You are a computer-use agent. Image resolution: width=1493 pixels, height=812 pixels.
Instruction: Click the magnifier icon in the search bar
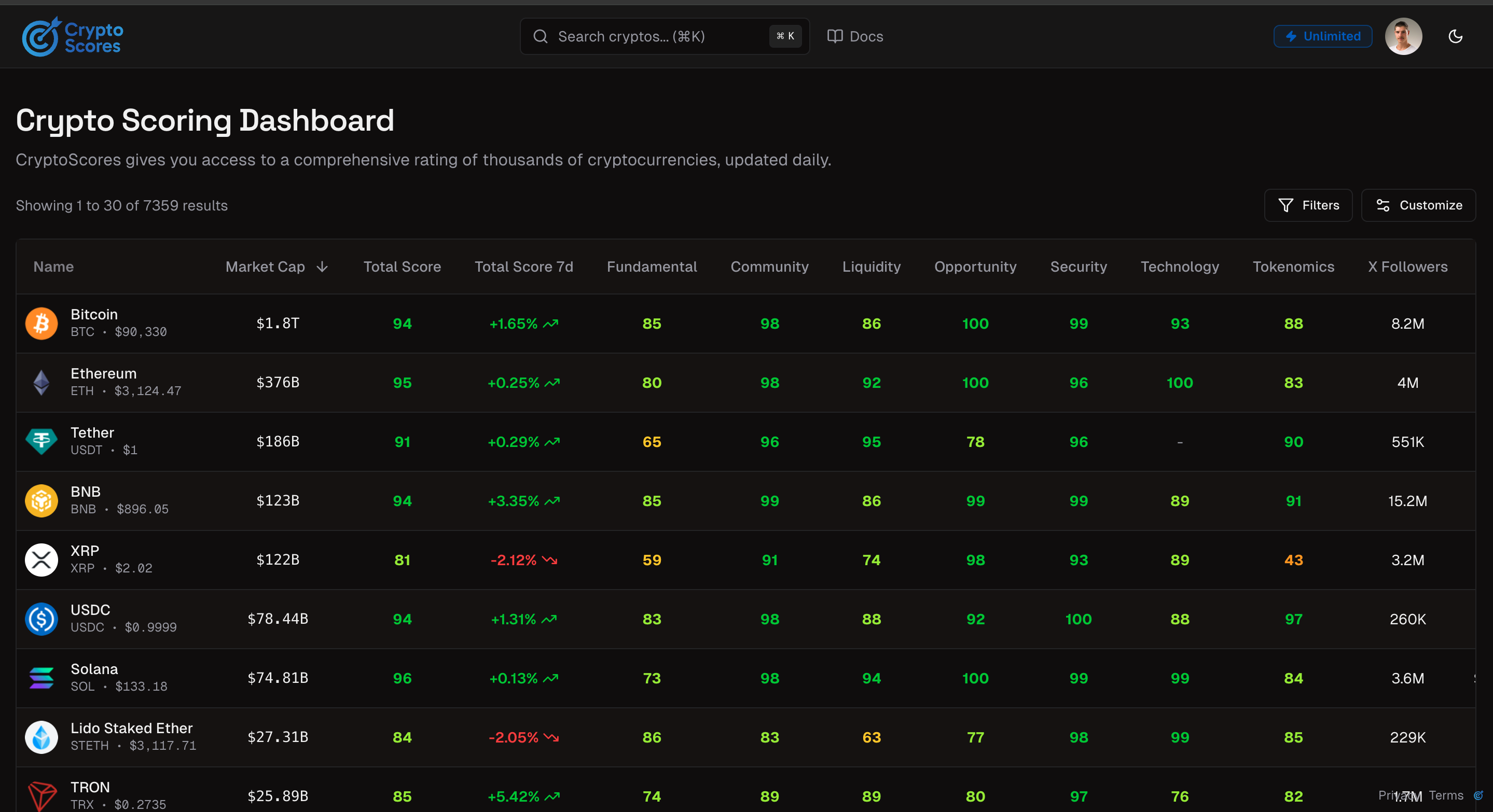540,36
